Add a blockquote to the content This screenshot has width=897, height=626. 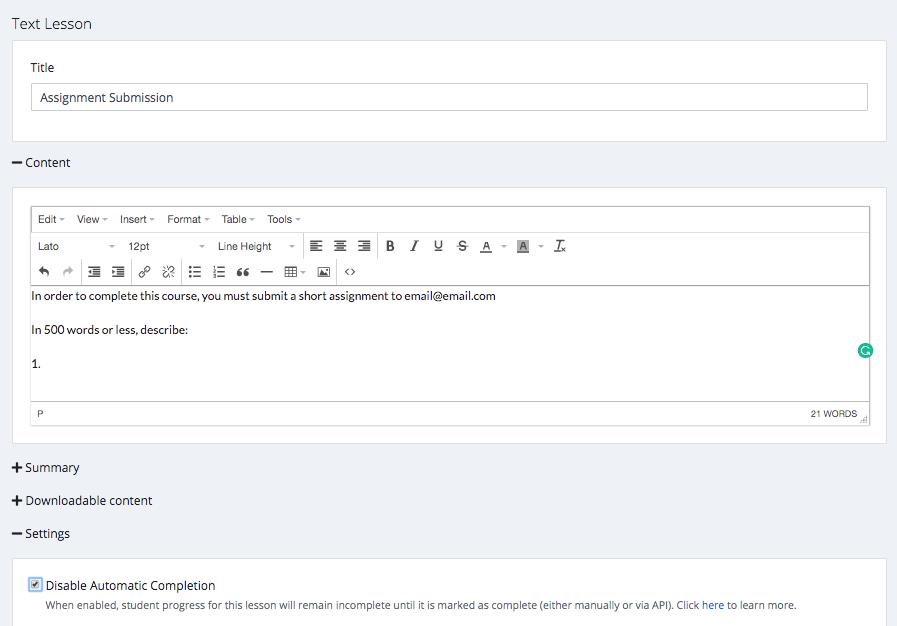243,272
